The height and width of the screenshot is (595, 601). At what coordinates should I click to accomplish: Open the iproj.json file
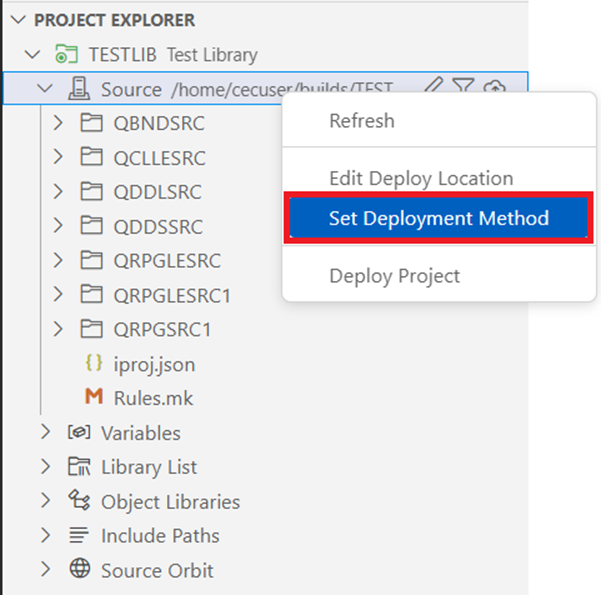pos(139,364)
